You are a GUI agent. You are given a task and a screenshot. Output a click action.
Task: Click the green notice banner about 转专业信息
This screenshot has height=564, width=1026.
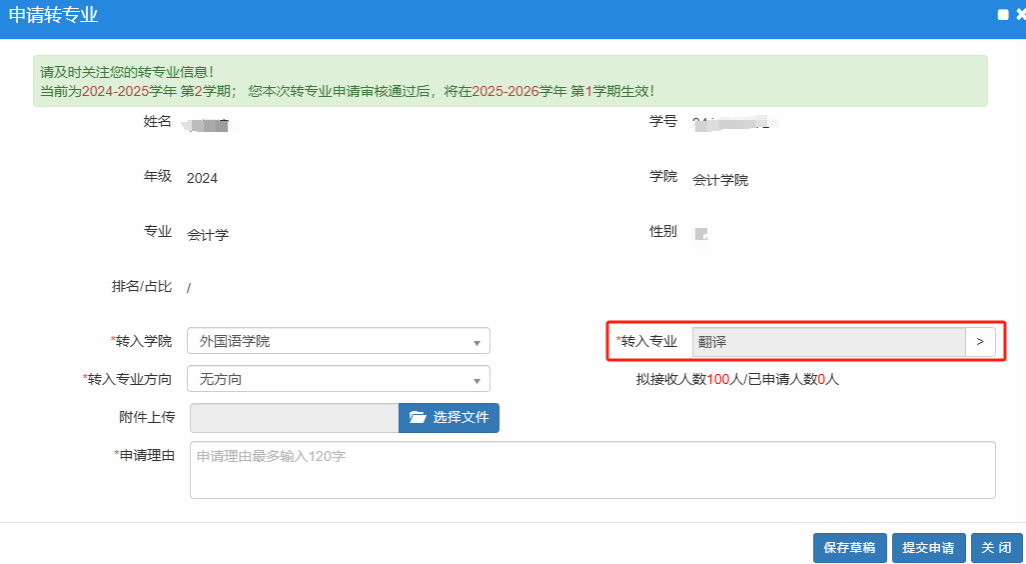(x=510, y=81)
